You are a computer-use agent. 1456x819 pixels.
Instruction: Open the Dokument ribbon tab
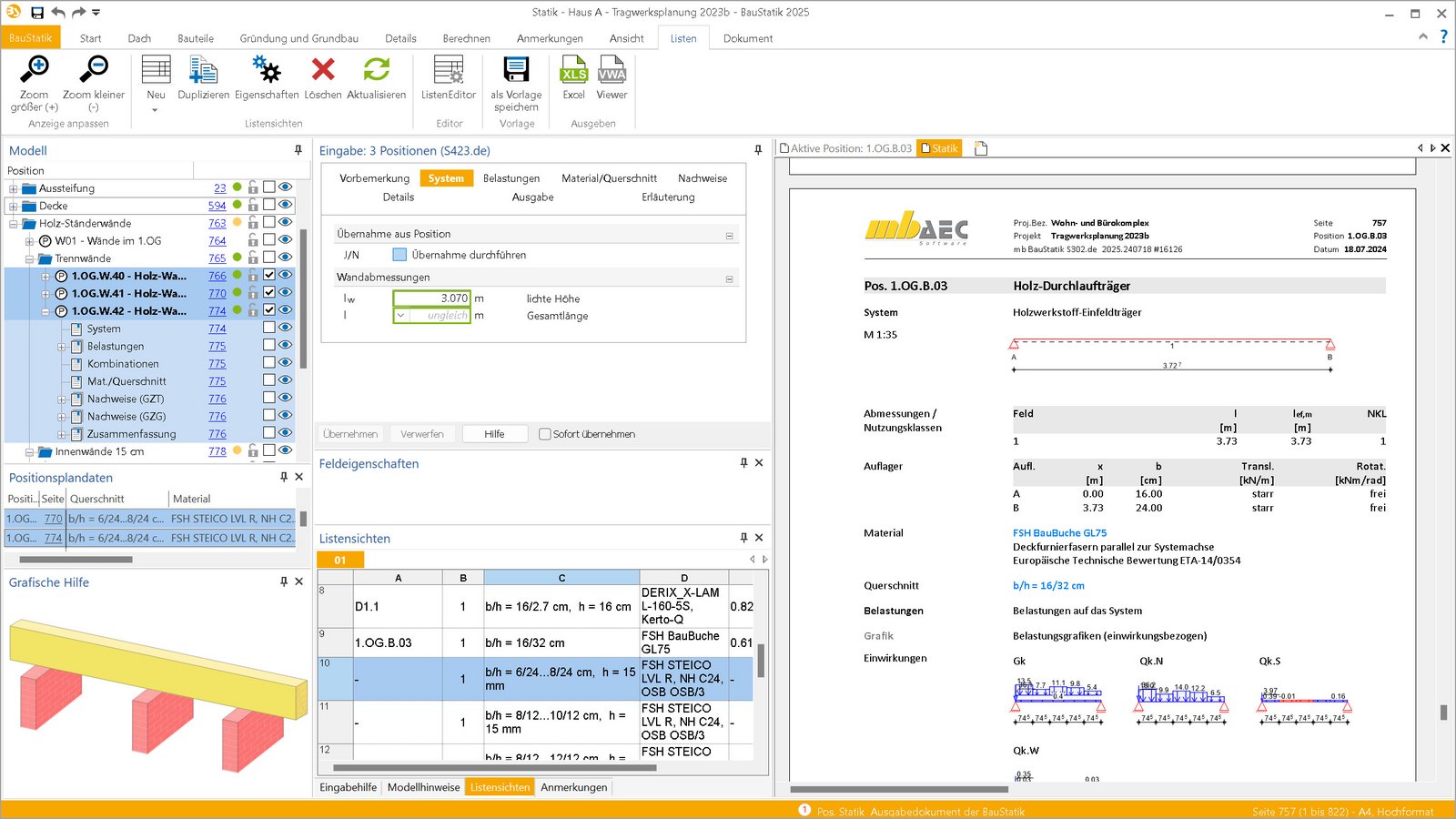click(747, 38)
